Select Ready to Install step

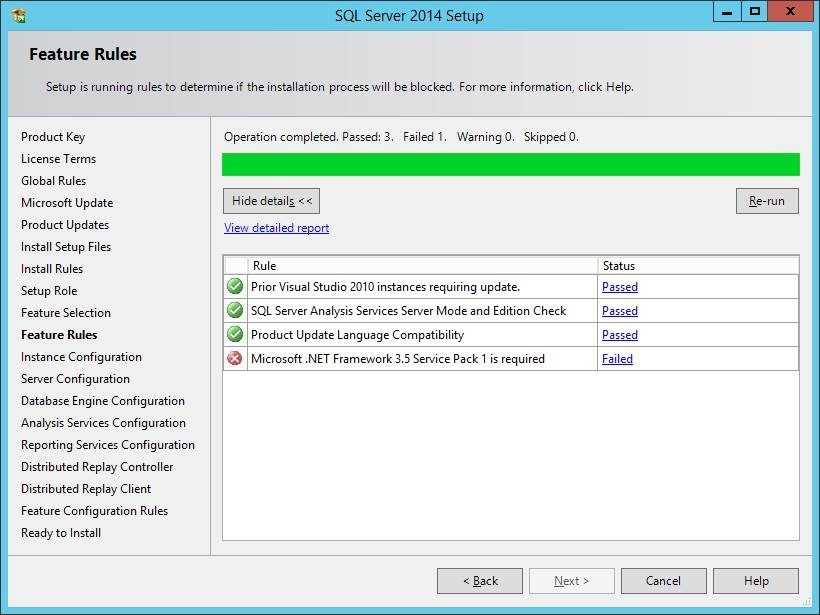61,532
